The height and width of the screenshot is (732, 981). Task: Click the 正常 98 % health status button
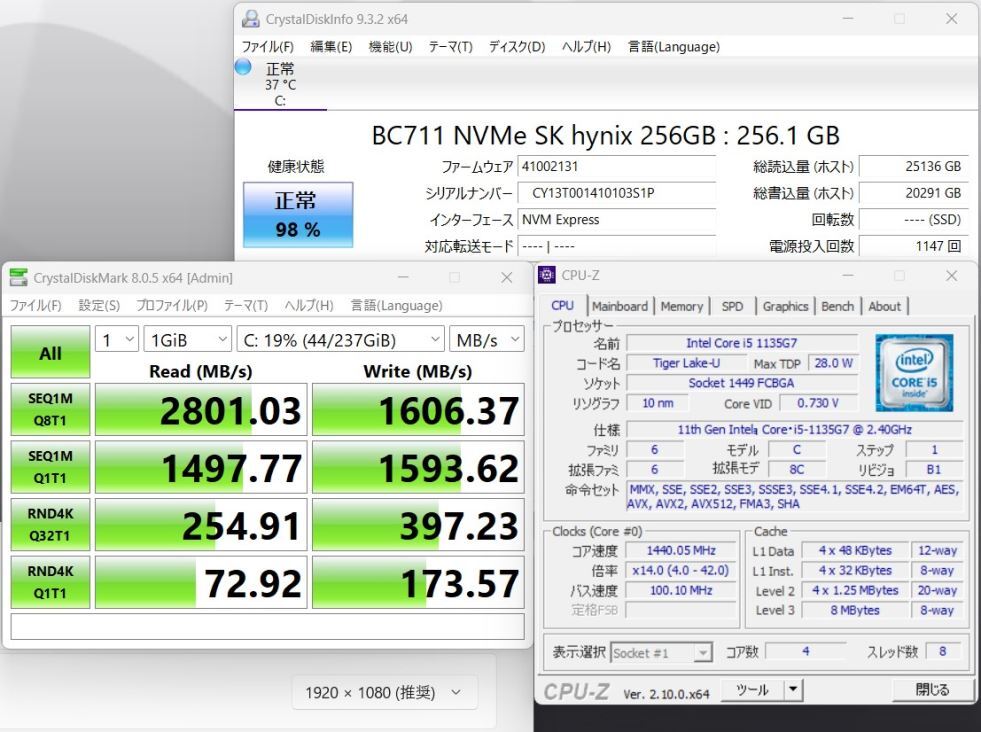298,214
